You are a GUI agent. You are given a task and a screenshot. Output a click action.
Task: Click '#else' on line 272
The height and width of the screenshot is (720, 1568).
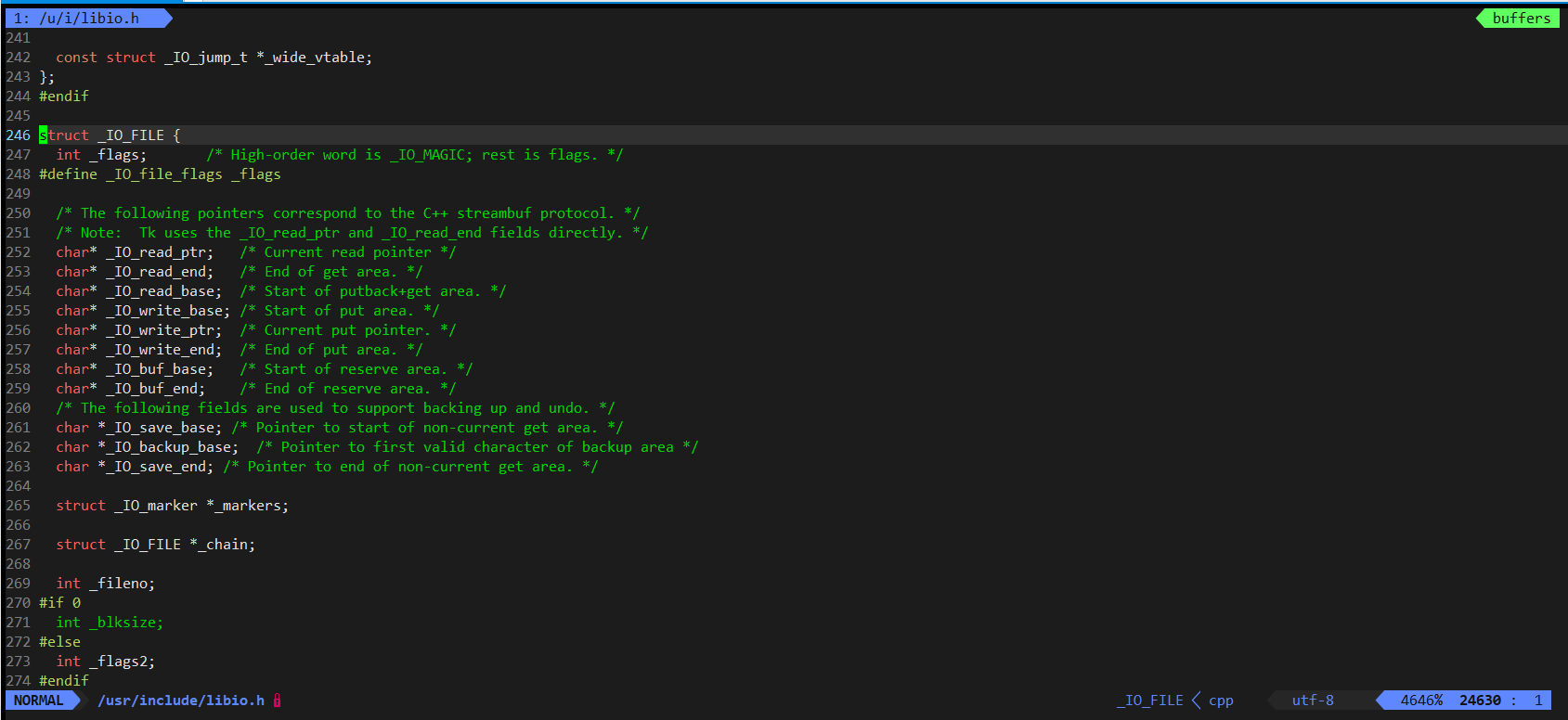click(60, 642)
